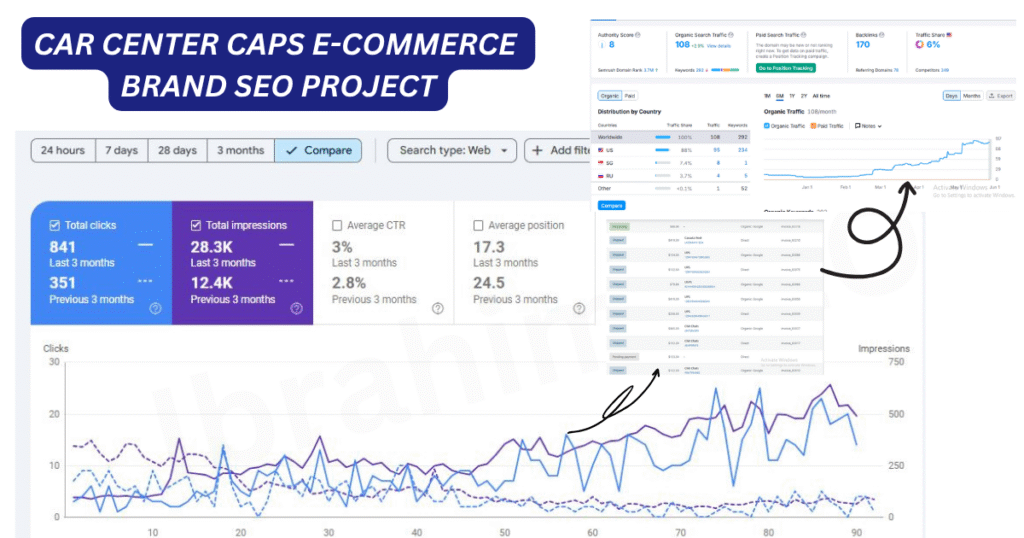1024x538 pixels.
Task: Enable the Average CTR checkbox
Action: (x=338, y=226)
